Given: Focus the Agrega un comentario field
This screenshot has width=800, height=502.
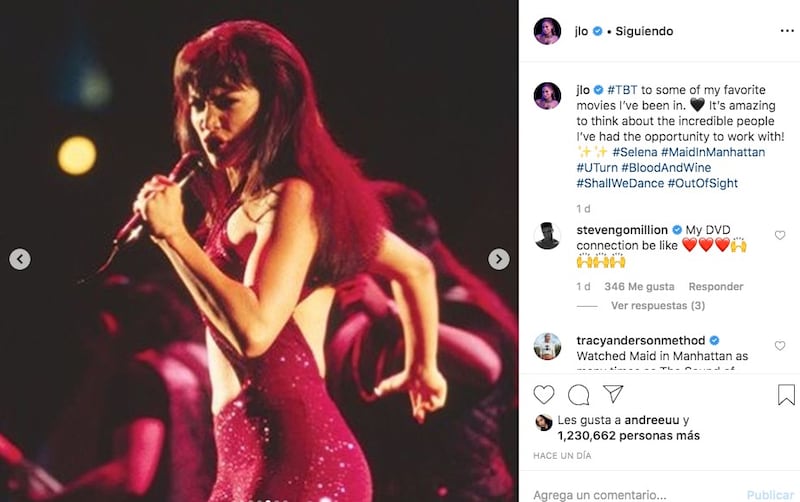Looking at the screenshot, I should coord(635,495).
